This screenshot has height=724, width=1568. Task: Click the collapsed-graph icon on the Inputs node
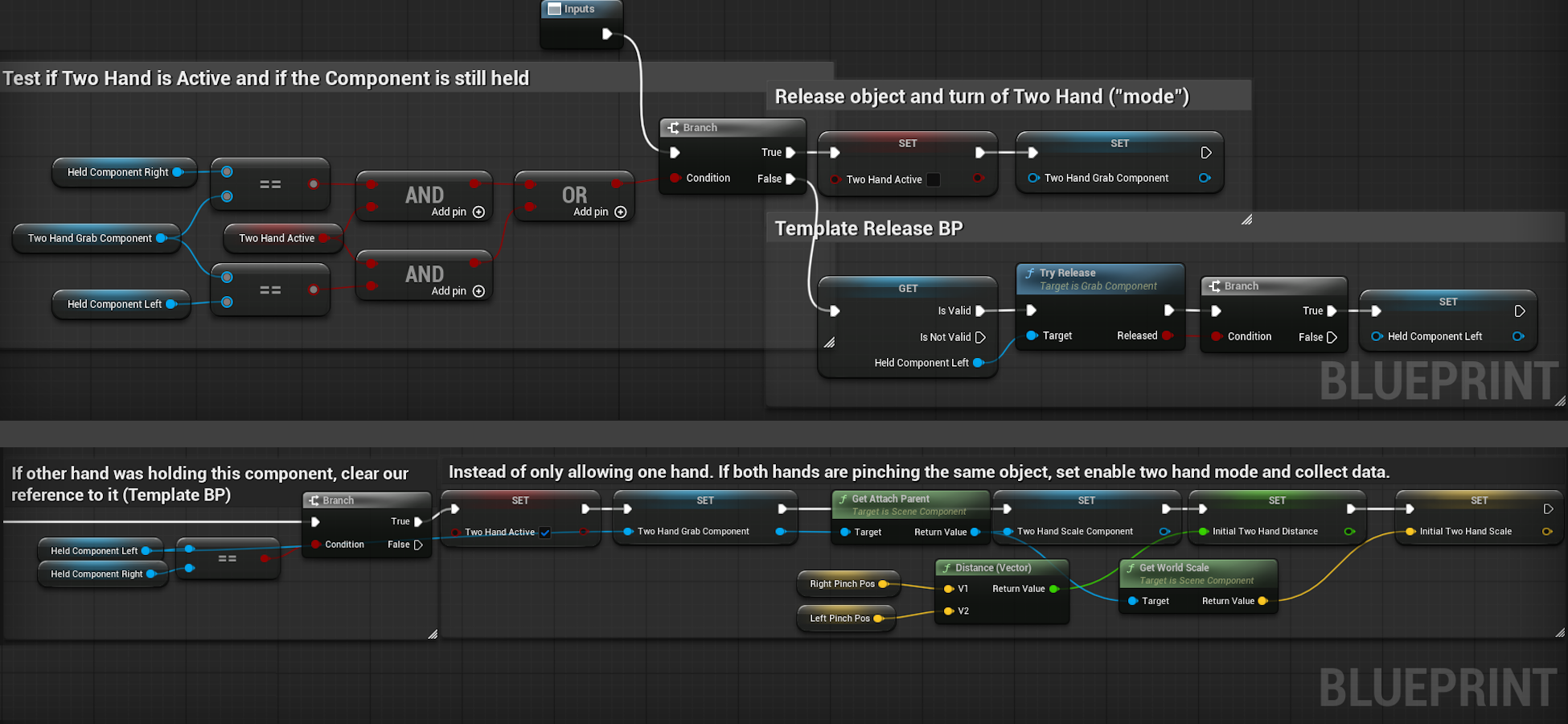(555, 9)
